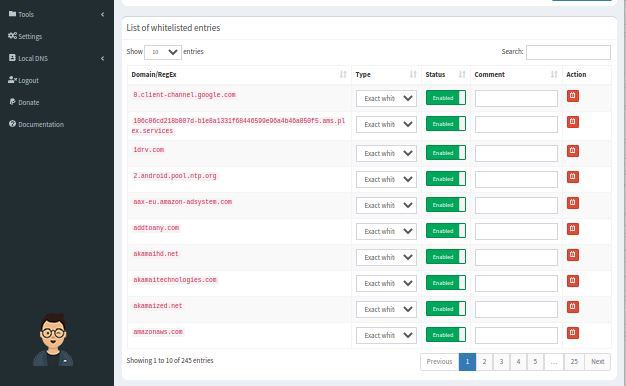This screenshot has height=386, width=626.
Task: Click the Settings gears icon
Action: (12, 36)
